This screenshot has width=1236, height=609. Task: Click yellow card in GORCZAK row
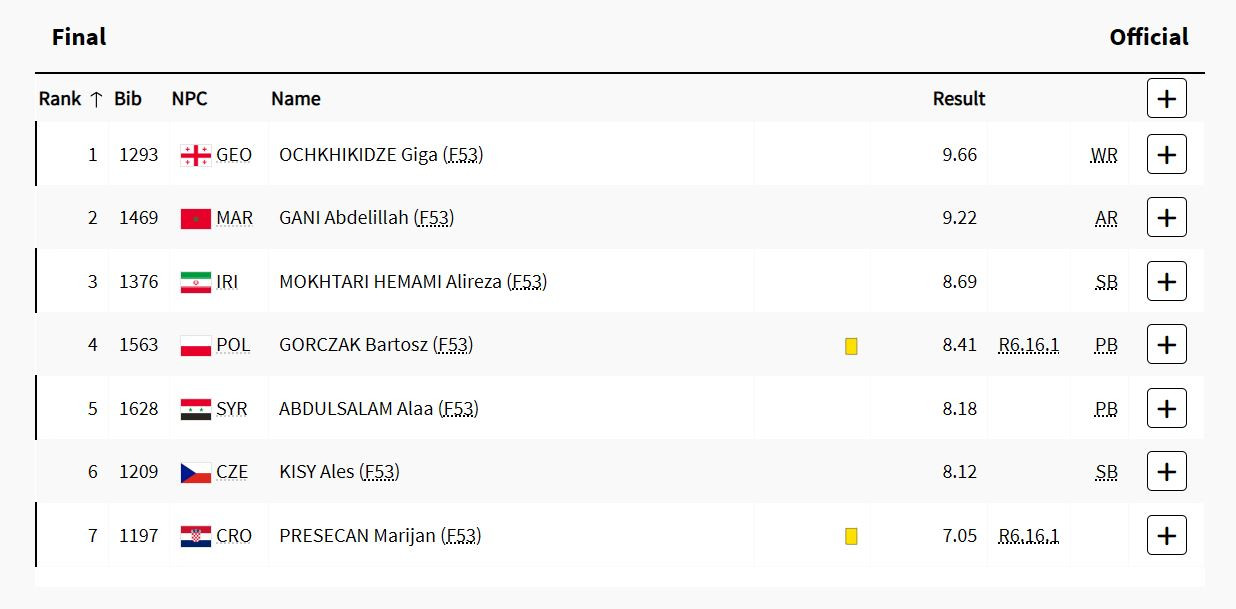coord(851,346)
